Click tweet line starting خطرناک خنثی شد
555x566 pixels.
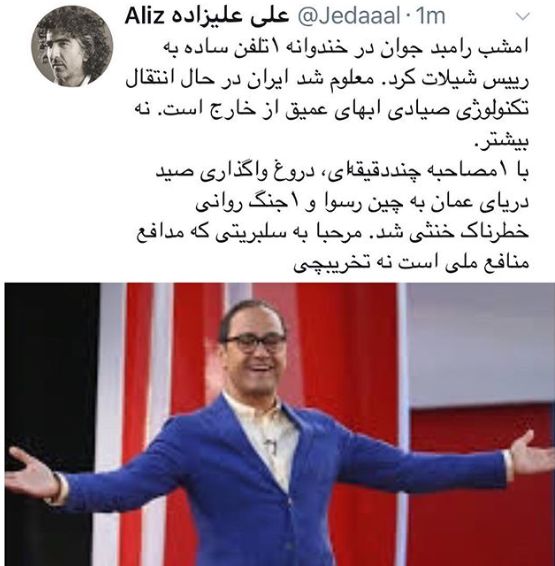click(332, 232)
